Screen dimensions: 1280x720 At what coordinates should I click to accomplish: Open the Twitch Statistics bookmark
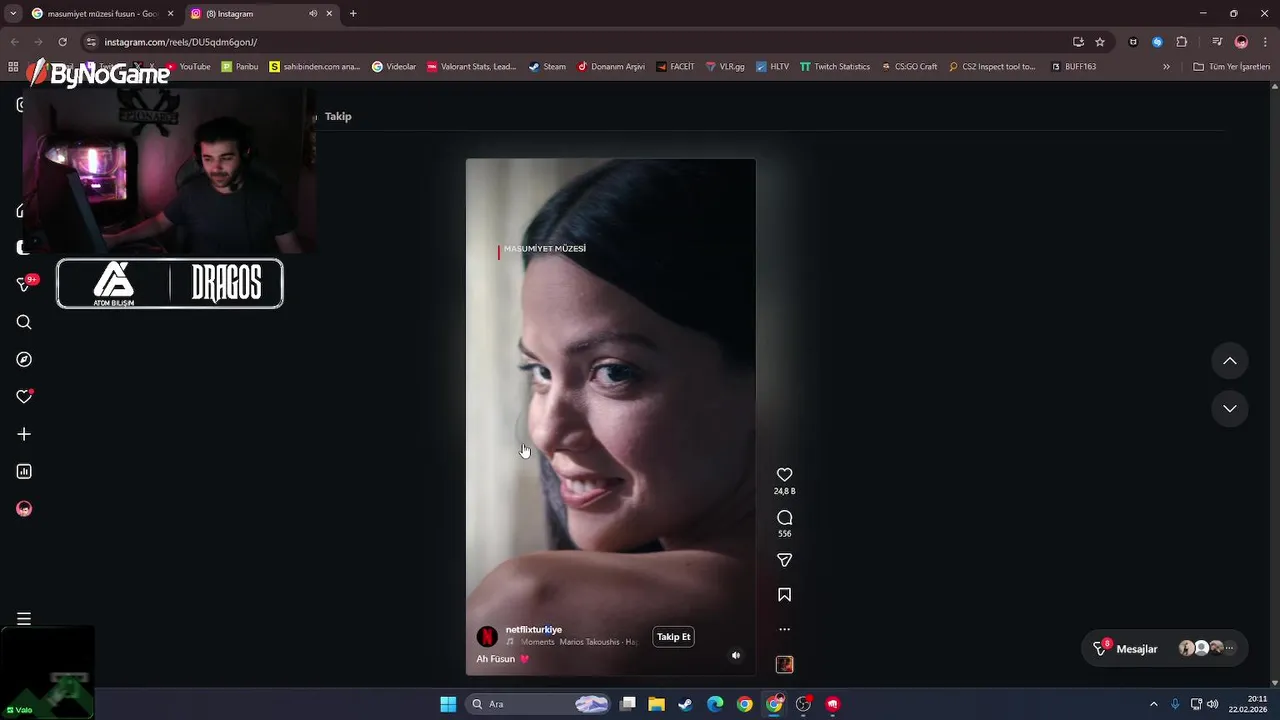click(835, 67)
